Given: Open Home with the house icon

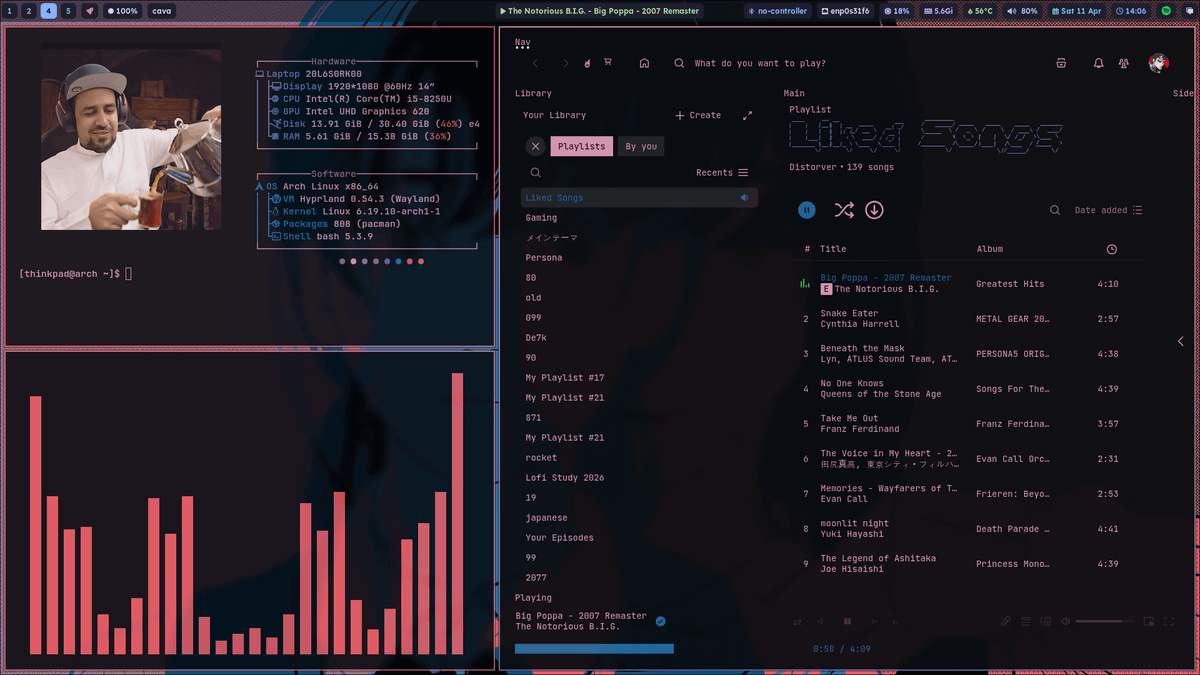Looking at the screenshot, I should [645, 62].
